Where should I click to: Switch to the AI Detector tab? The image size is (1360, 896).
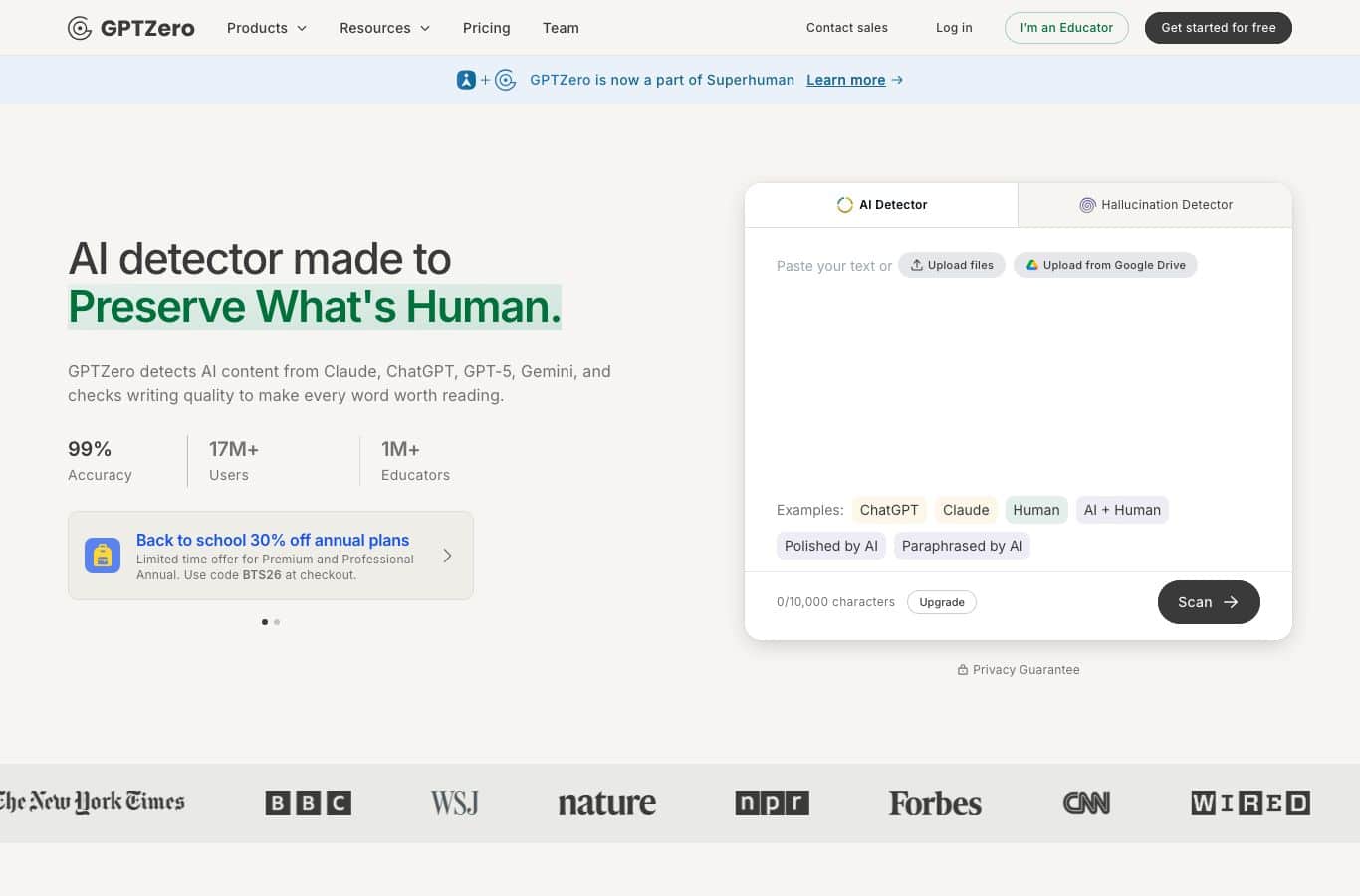pos(881,205)
